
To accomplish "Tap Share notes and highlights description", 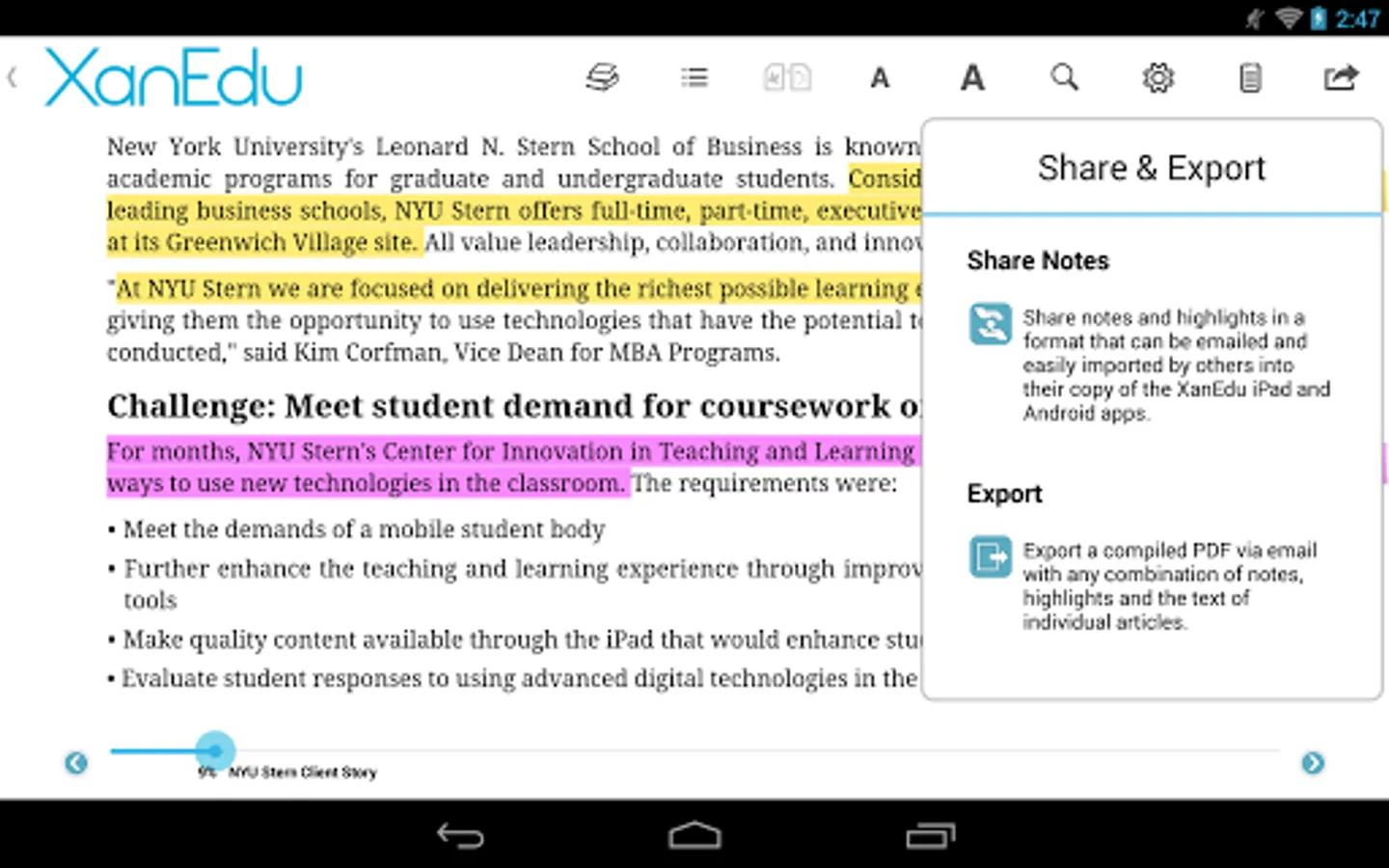I will click(1176, 365).
